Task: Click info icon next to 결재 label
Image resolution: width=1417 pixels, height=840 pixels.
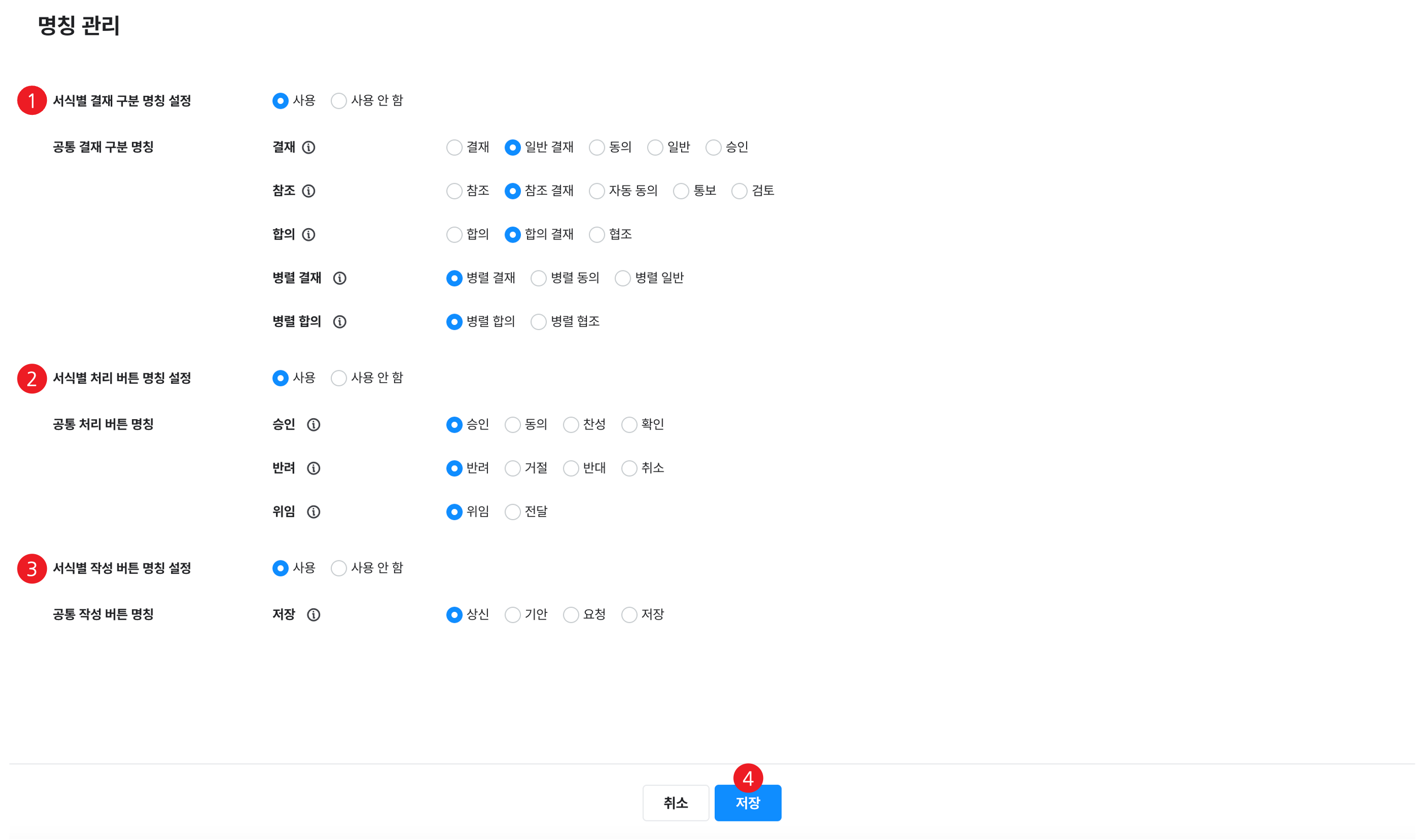Action: [309, 148]
